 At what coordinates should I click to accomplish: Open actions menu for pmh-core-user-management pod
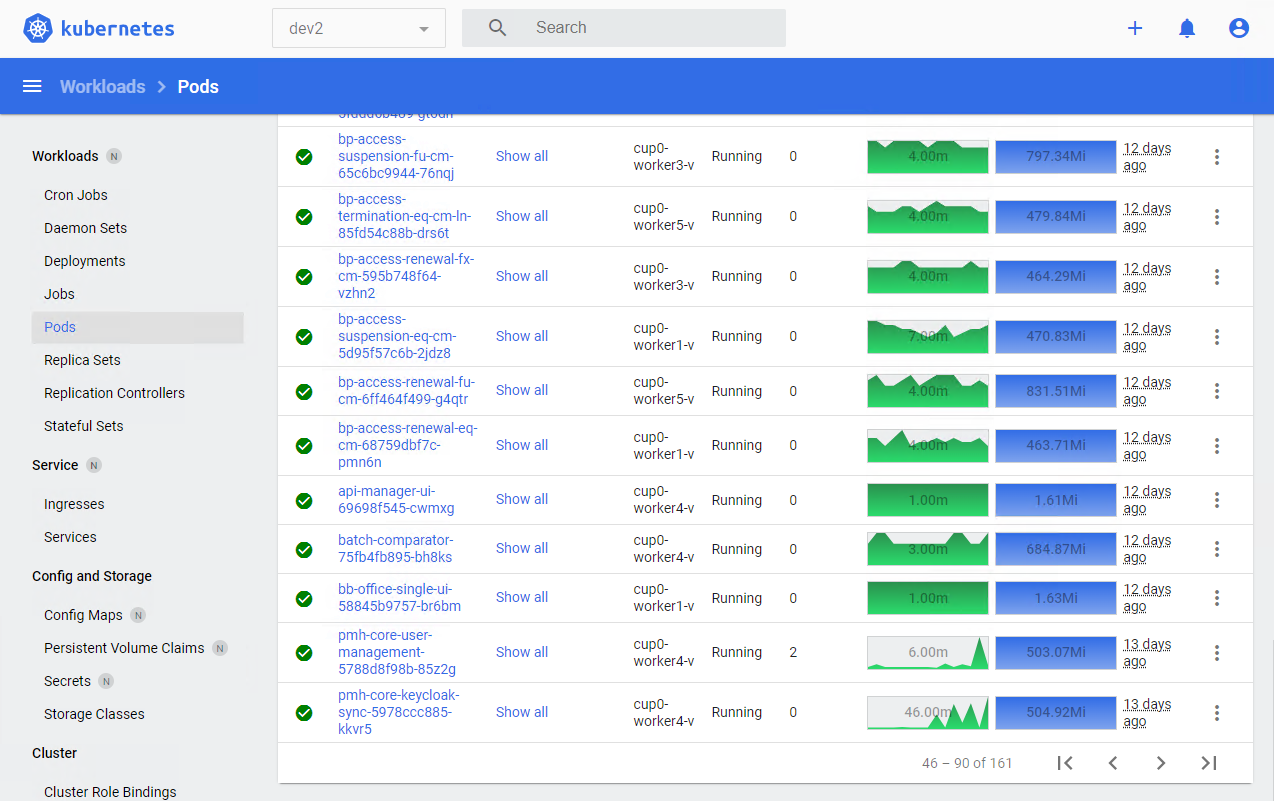pyautogui.click(x=1217, y=652)
